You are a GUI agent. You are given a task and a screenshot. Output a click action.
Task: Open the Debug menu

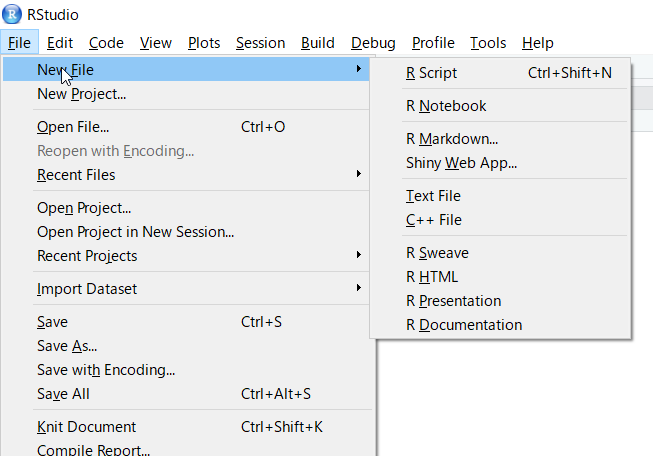[373, 43]
